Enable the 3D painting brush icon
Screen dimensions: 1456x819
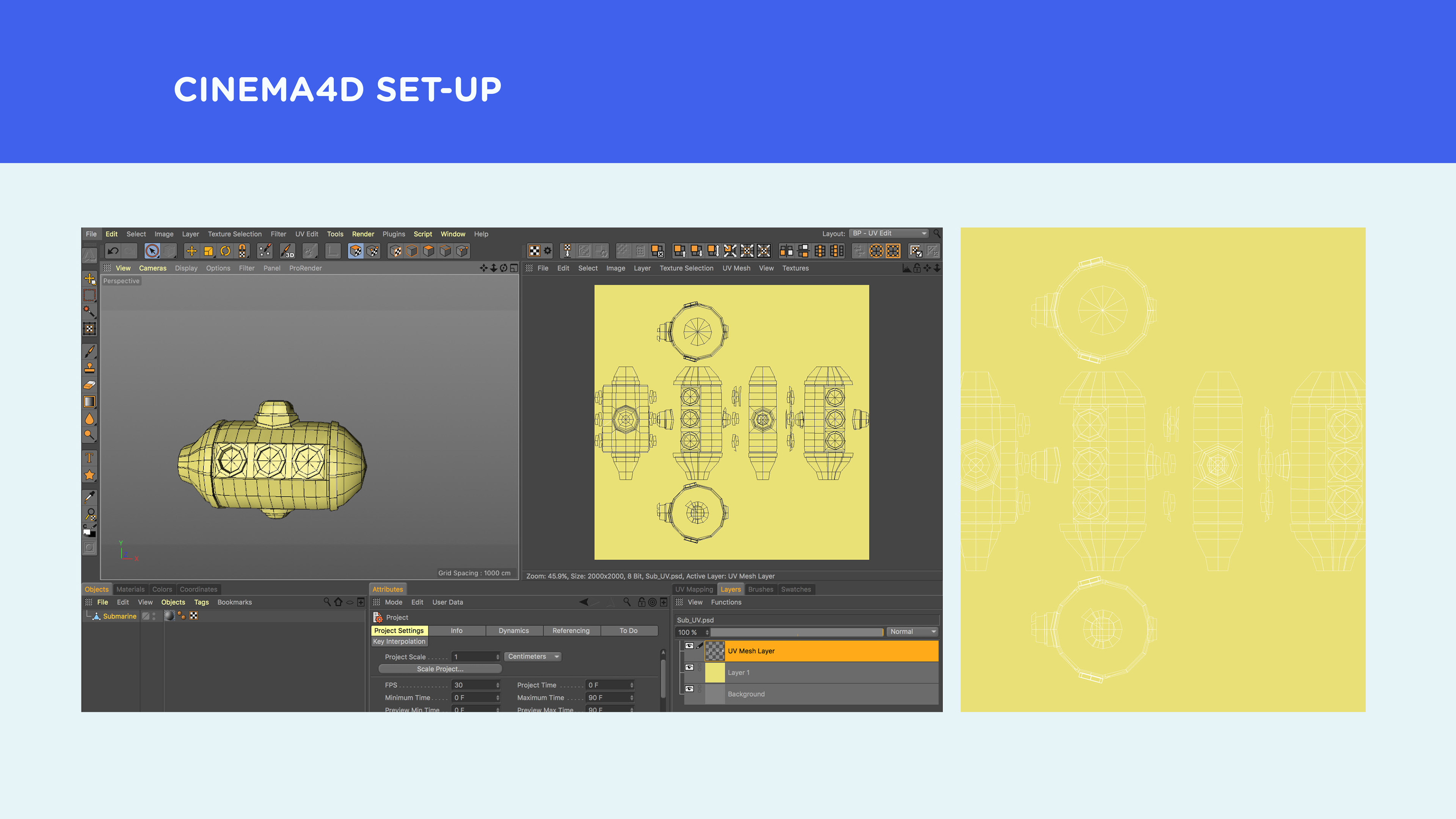coord(287,251)
